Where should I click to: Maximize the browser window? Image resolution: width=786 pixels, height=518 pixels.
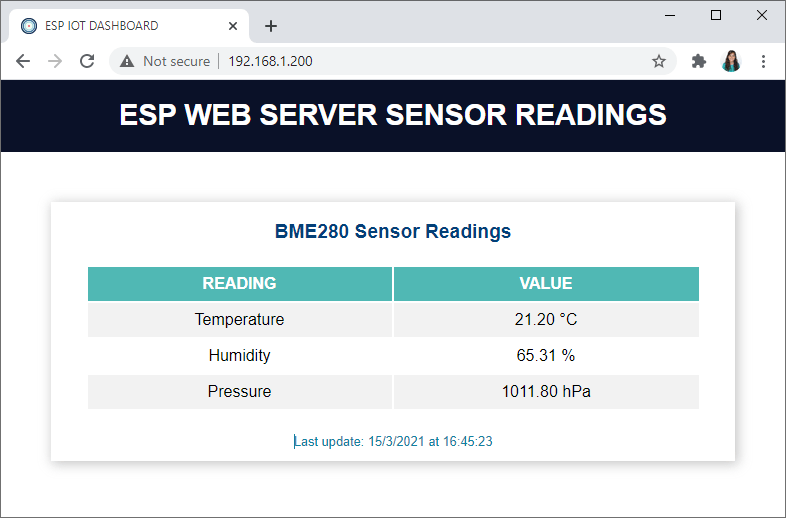pos(716,15)
